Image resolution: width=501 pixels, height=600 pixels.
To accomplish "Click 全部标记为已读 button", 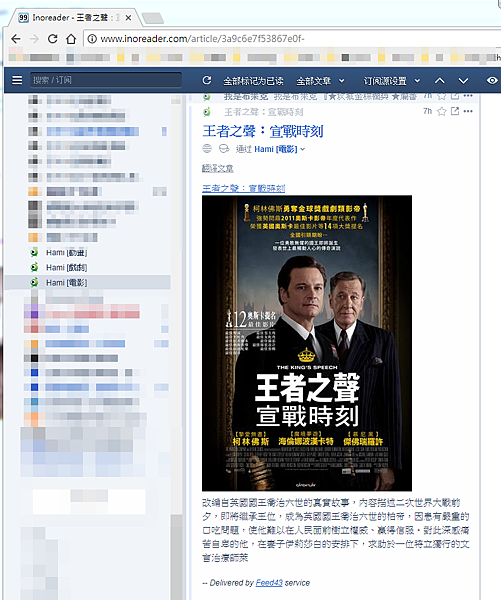I will [253, 81].
